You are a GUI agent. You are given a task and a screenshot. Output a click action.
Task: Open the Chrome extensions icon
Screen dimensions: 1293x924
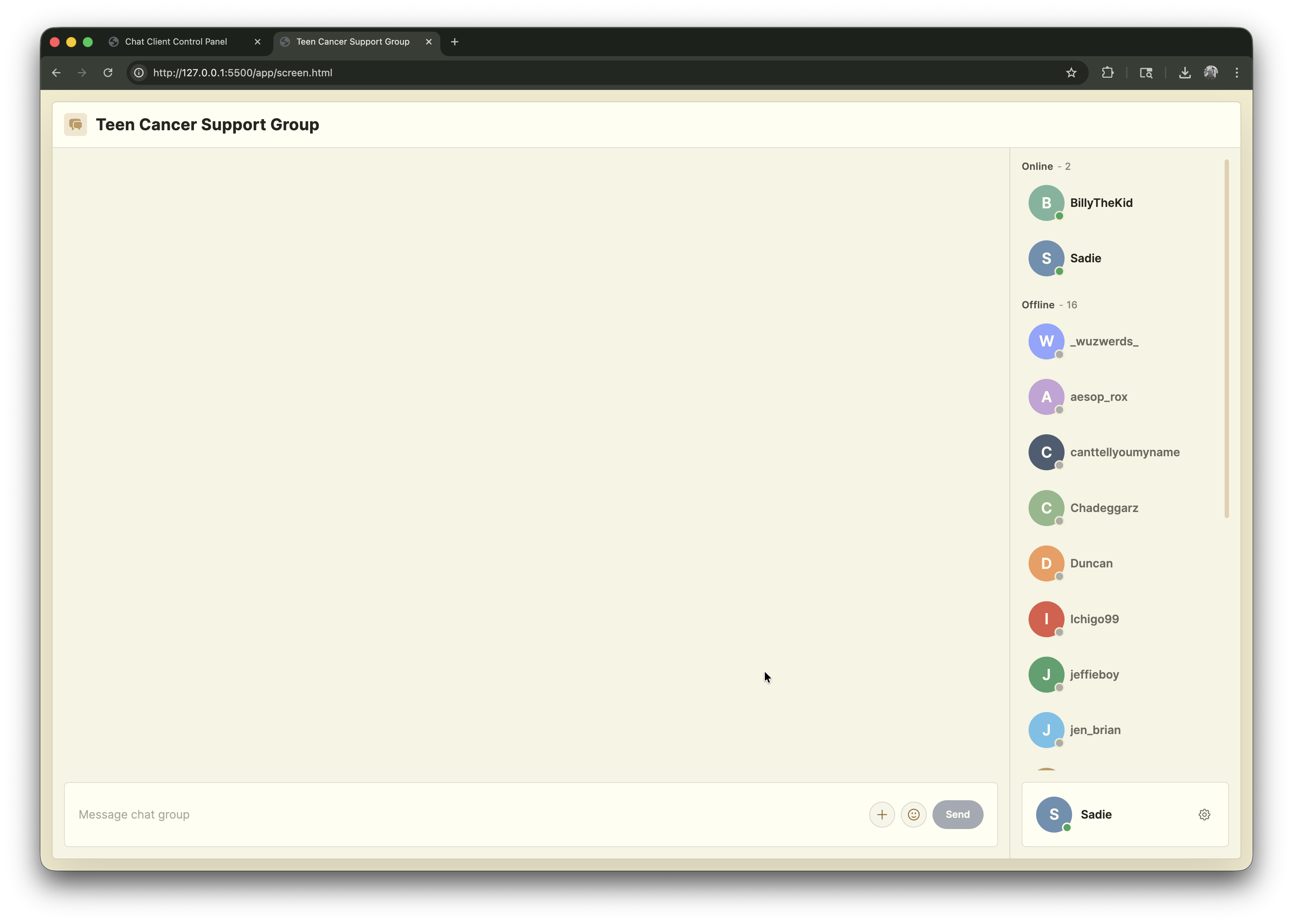1108,72
